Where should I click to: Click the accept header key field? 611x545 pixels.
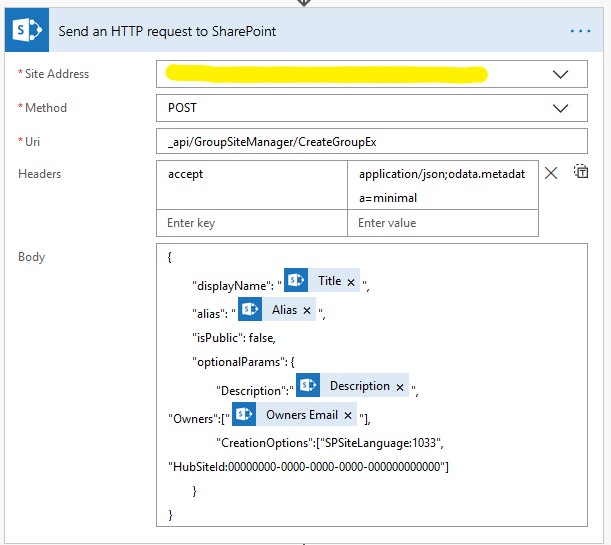click(252, 185)
